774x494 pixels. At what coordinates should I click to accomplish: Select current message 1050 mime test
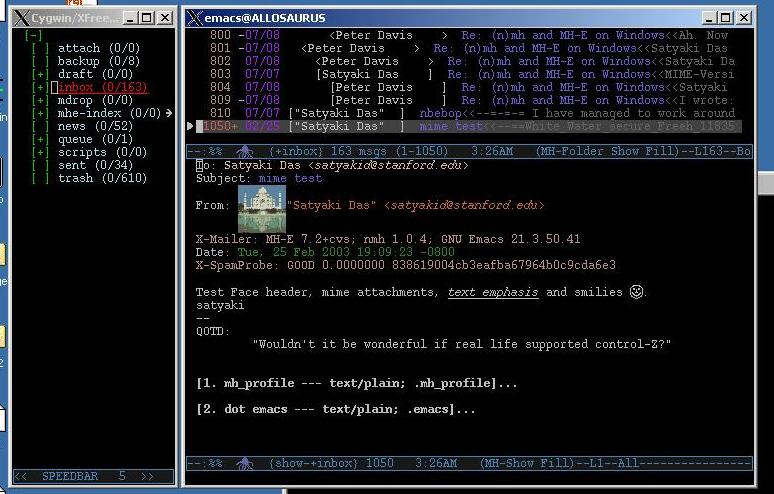pyautogui.click(x=469, y=126)
